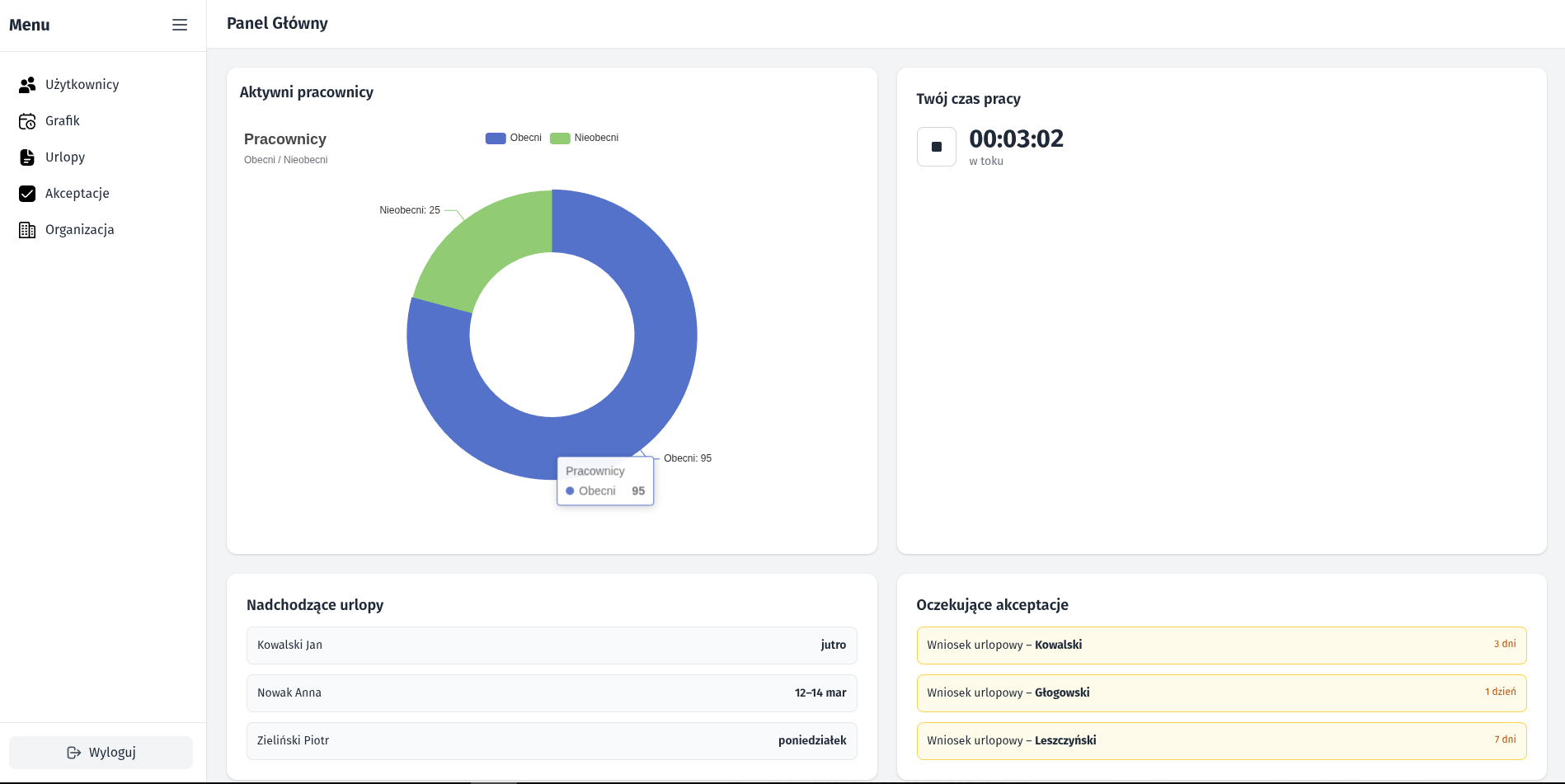Select Kowalski Jan upcoming leave row
This screenshot has width=1565, height=784.
point(551,645)
